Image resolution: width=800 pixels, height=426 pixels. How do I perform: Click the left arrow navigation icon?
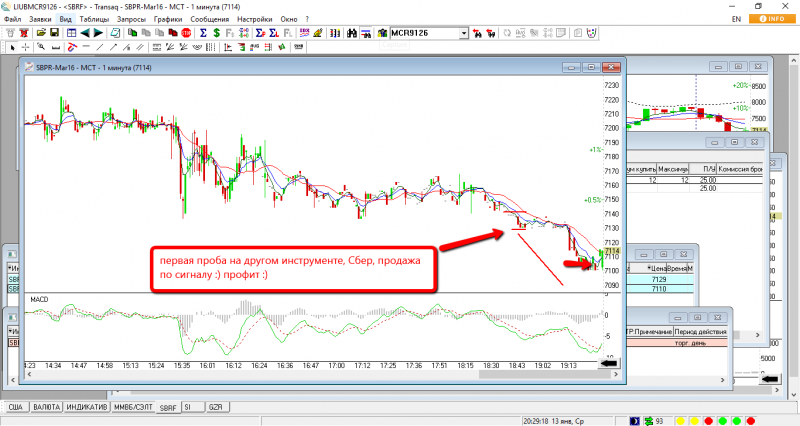click(x=85, y=33)
